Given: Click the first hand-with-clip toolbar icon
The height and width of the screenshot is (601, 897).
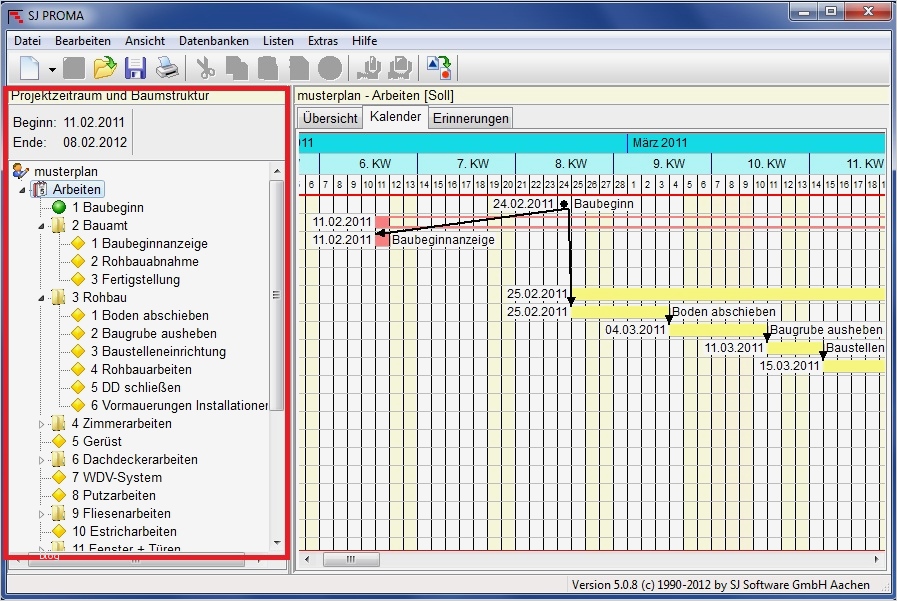Looking at the screenshot, I should coord(370,68).
